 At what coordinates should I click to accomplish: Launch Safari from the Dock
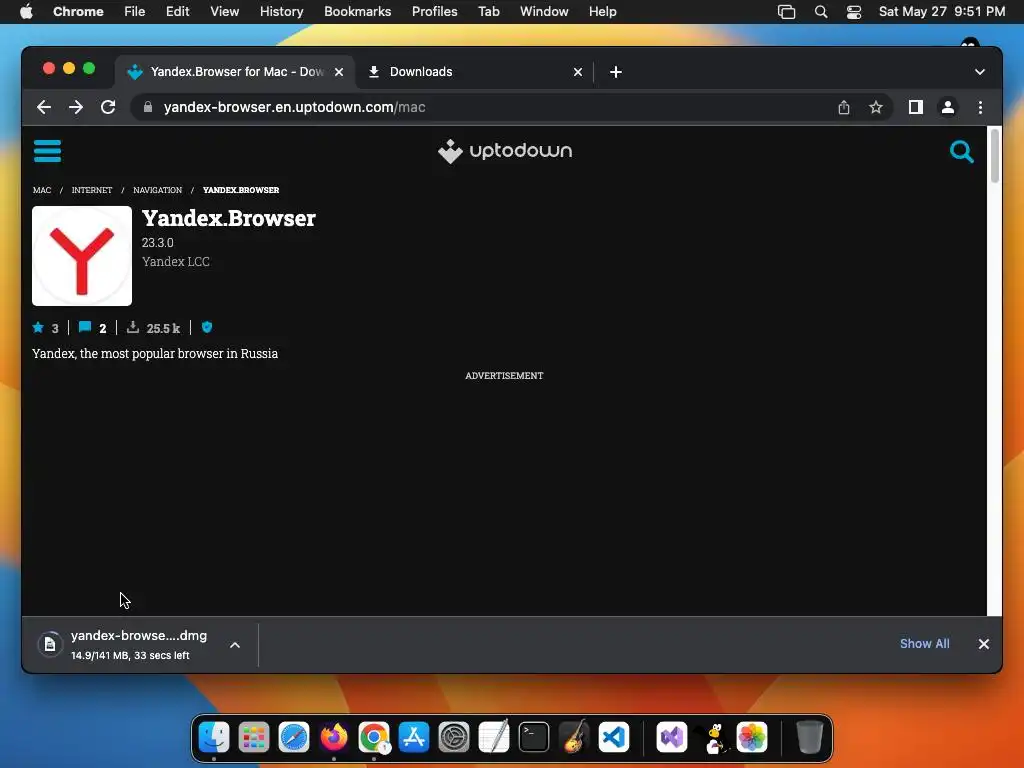click(x=294, y=738)
